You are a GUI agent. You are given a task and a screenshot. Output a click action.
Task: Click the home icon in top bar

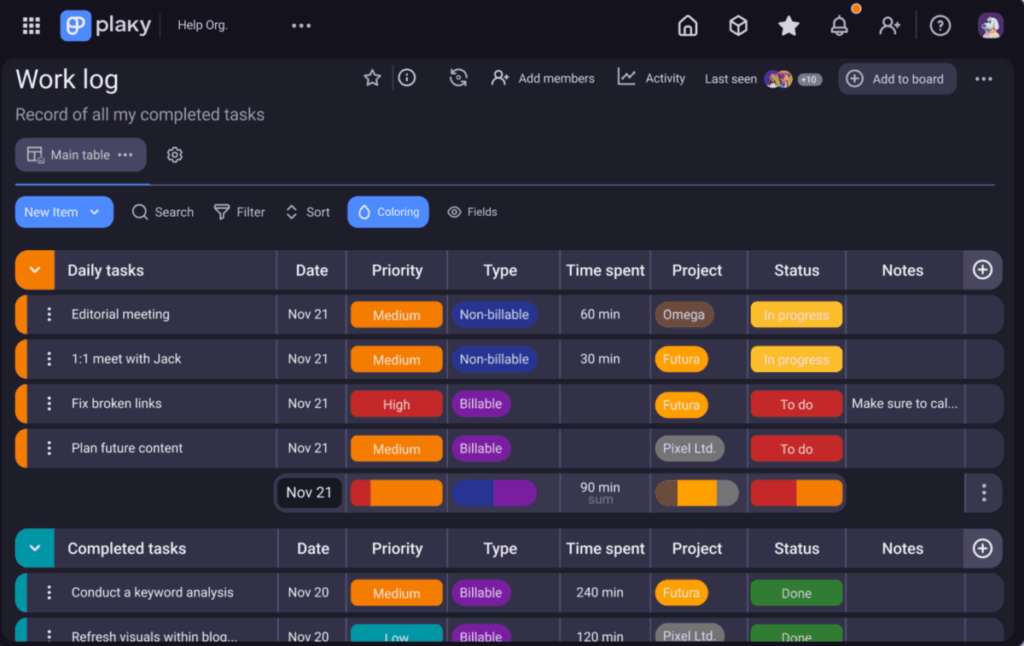[688, 26]
